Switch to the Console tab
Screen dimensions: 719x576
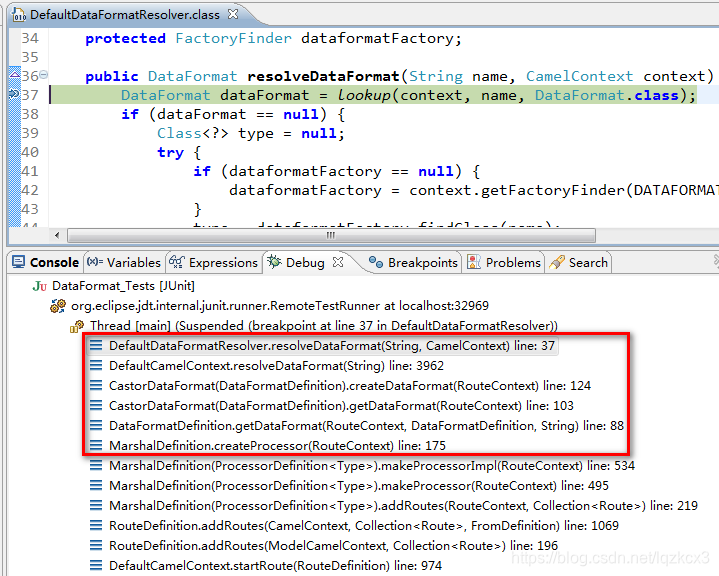coord(45,262)
